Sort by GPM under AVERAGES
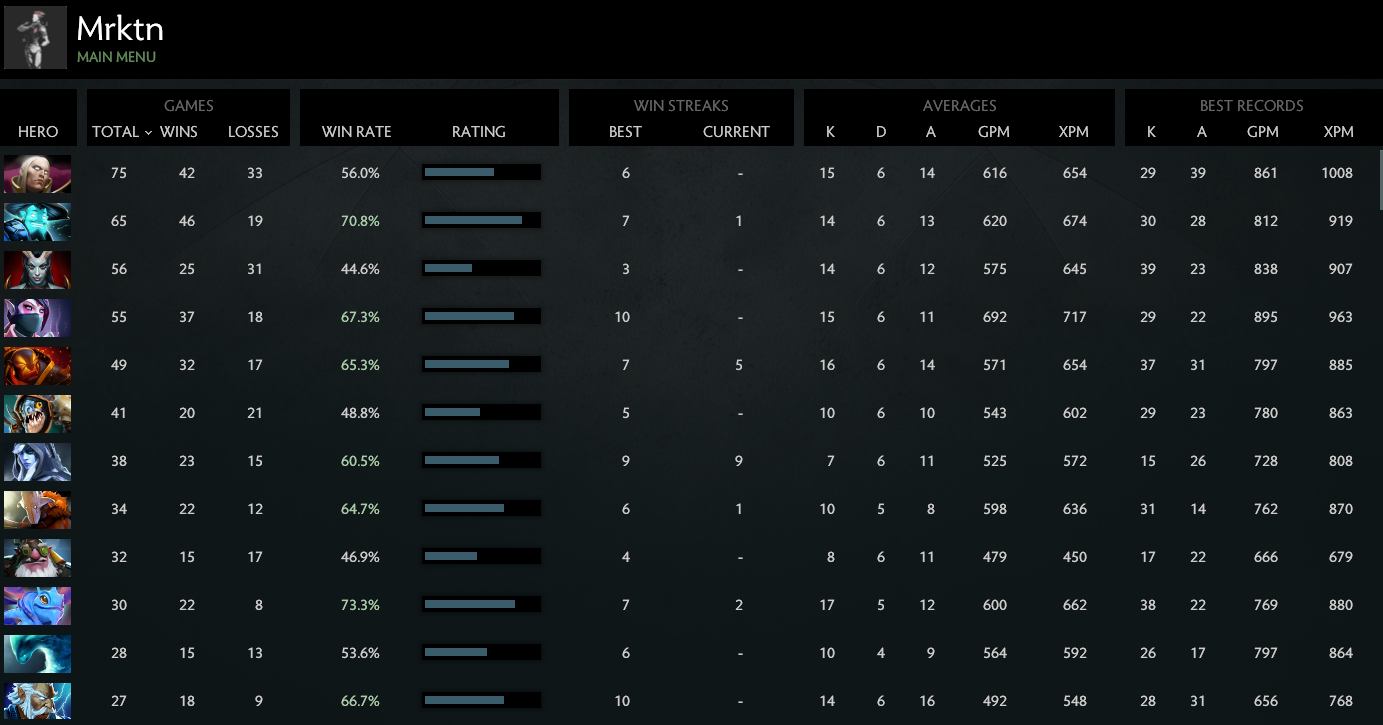Screen dimensions: 1383x725 (994, 132)
